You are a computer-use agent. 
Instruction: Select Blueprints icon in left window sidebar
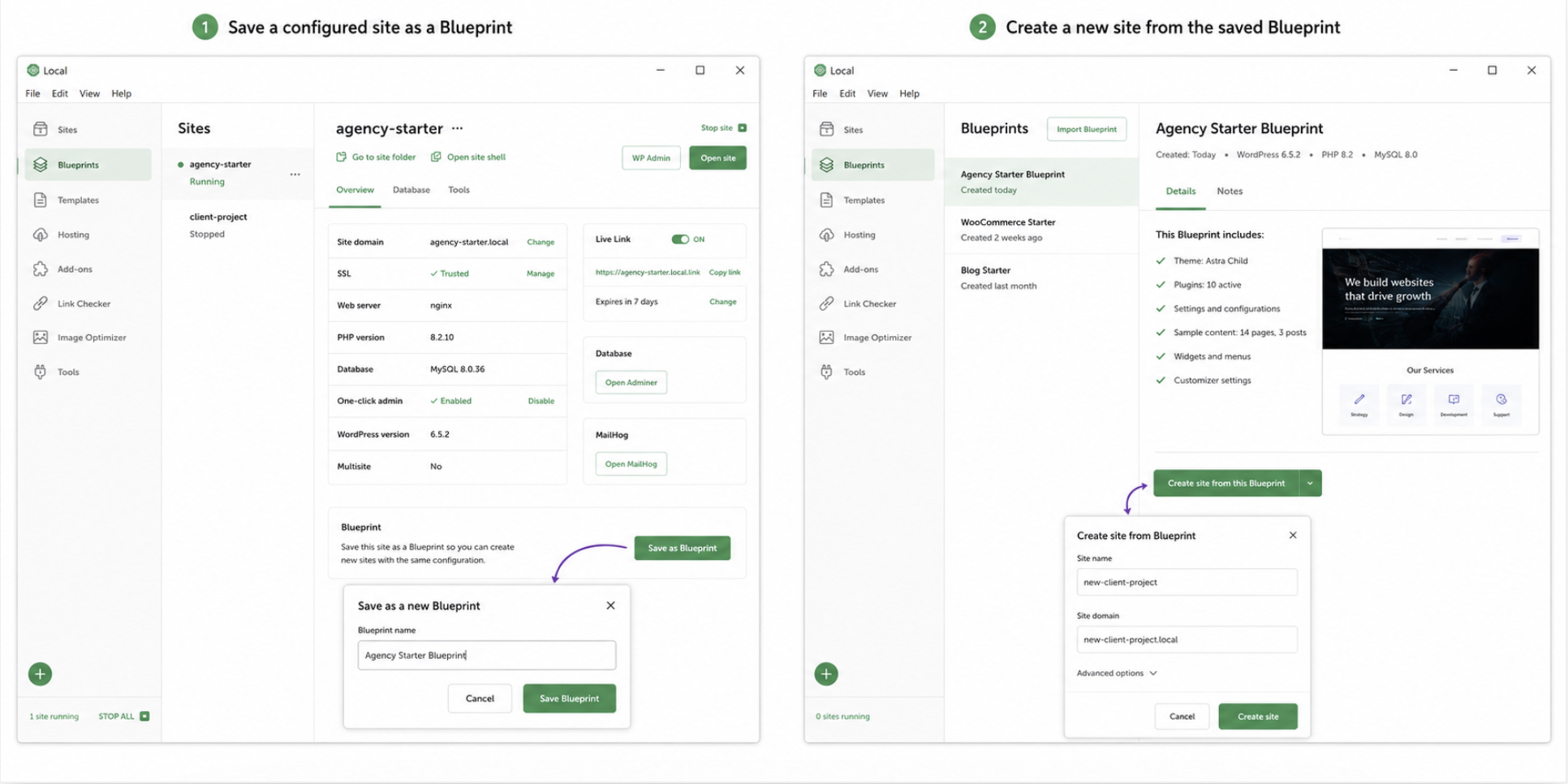(x=40, y=165)
